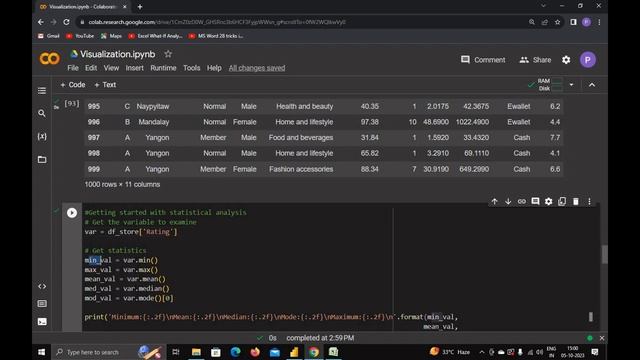640x360 pixels.
Task: Open the File menu
Action: (x=73, y=68)
